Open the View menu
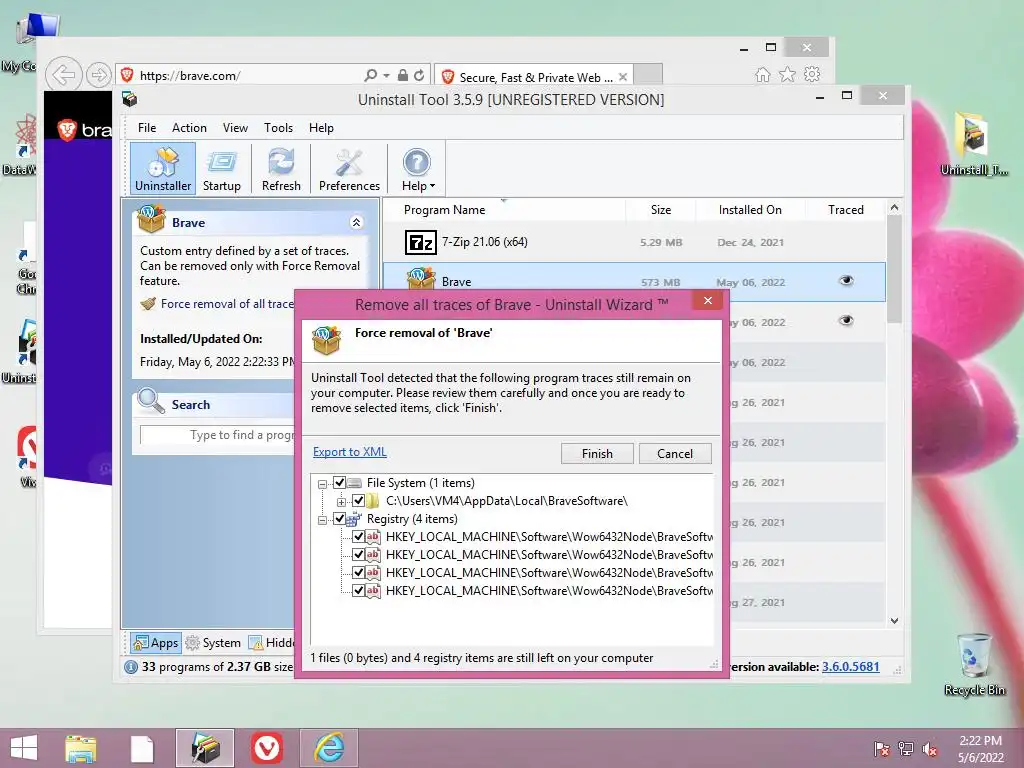Image resolution: width=1024 pixels, height=768 pixels. coord(235,128)
